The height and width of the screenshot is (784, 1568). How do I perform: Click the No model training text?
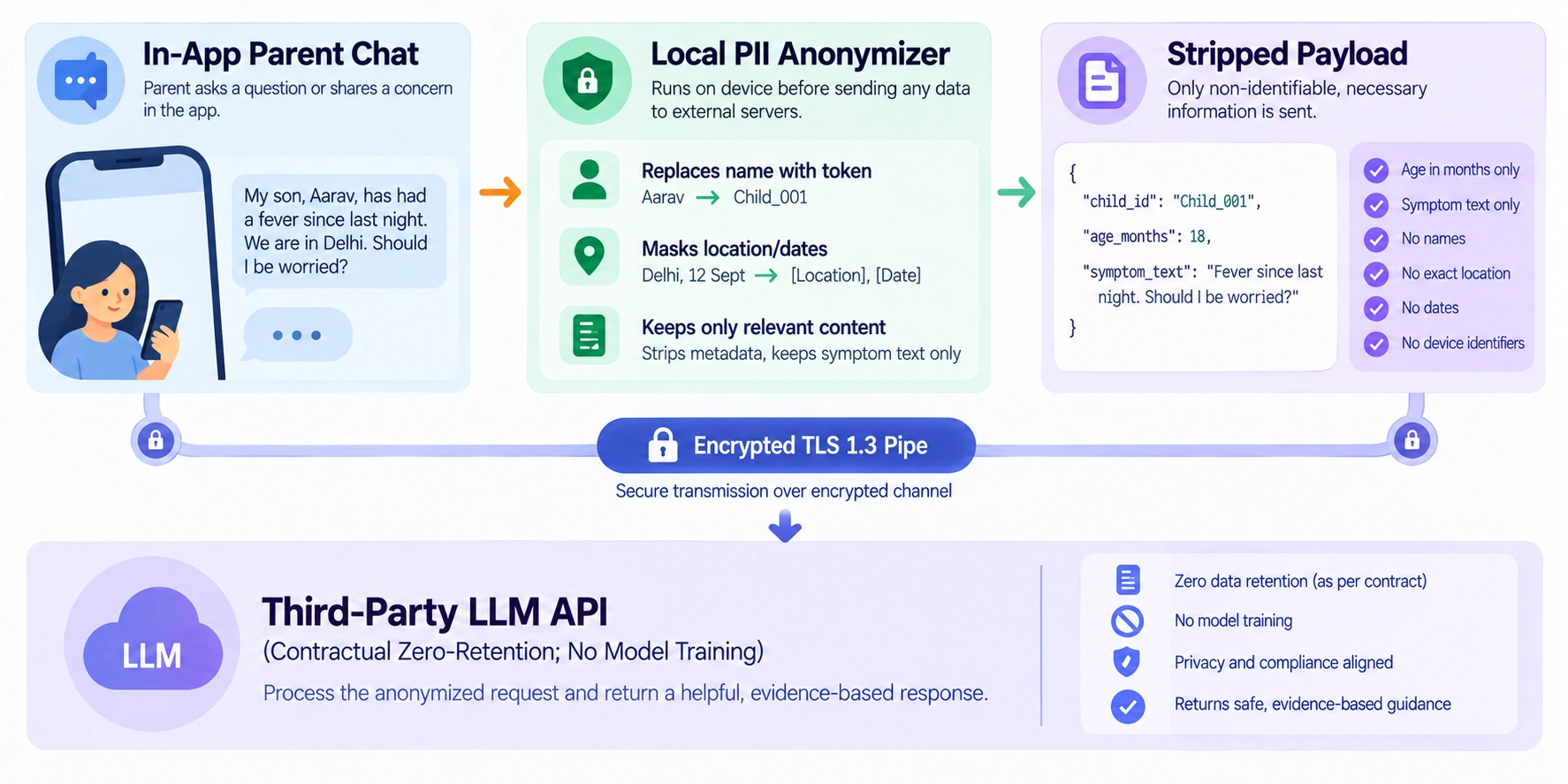coord(1233,620)
